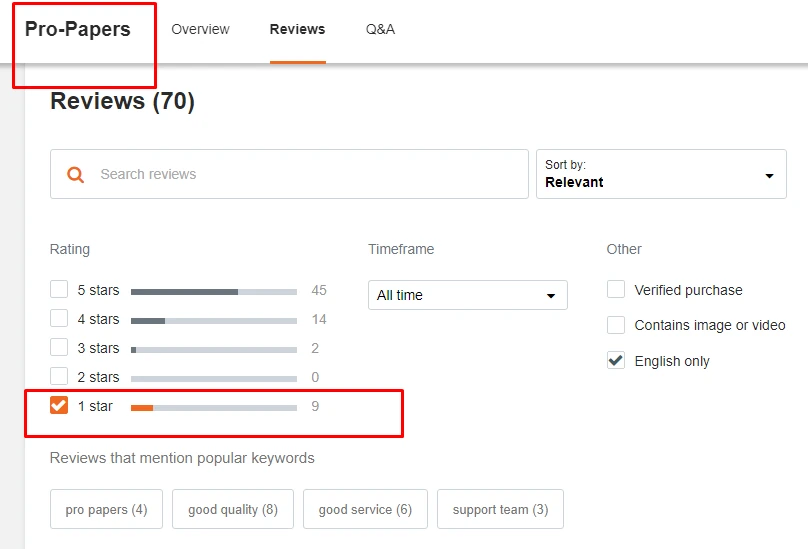808x549 pixels.
Task: Uncheck the English only option
Action: point(616,361)
